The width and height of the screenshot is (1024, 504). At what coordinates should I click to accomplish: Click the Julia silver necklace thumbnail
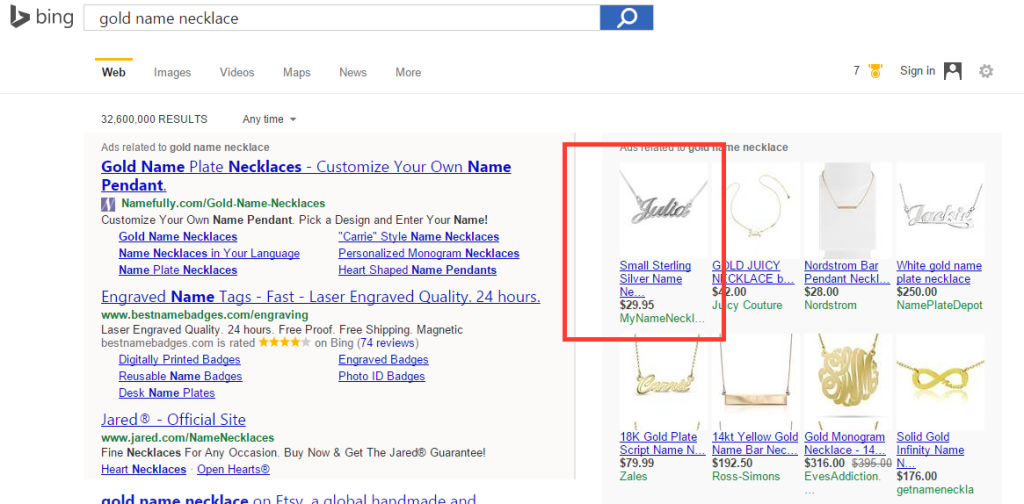point(664,210)
